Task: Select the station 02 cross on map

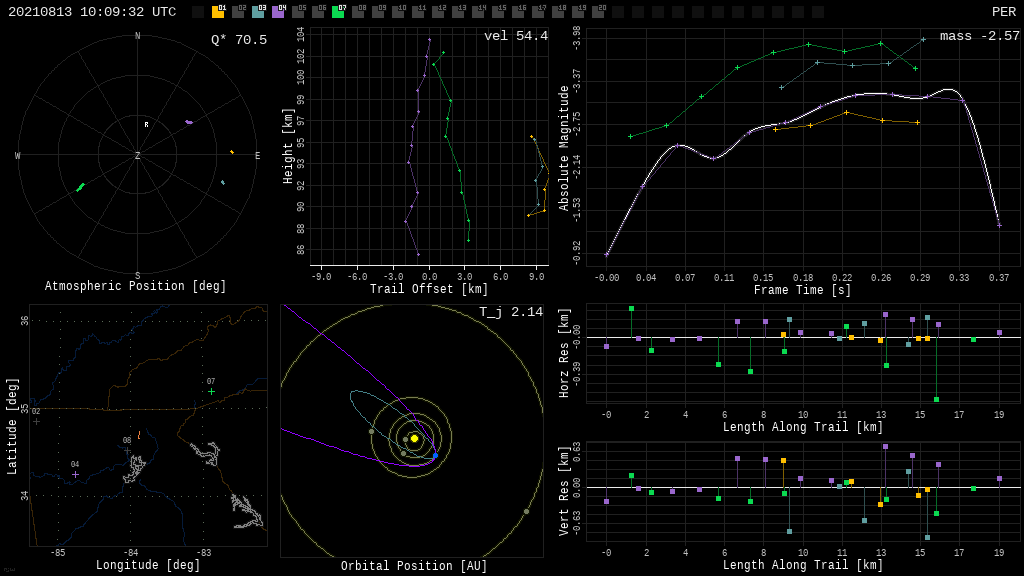Action: tap(36, 421)
